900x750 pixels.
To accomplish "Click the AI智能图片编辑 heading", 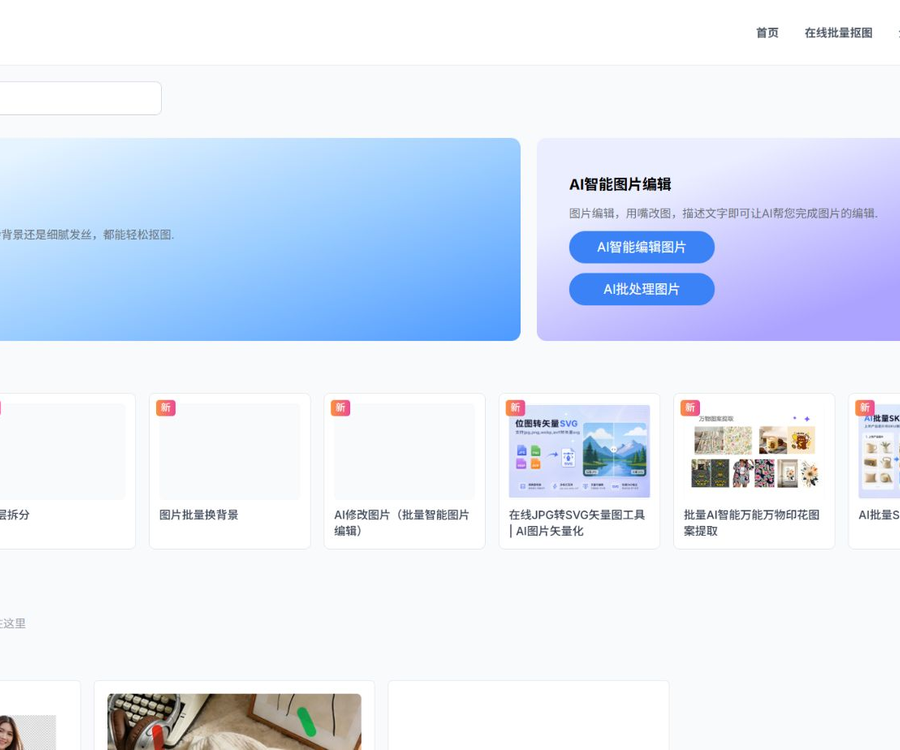I will (620, 184).
